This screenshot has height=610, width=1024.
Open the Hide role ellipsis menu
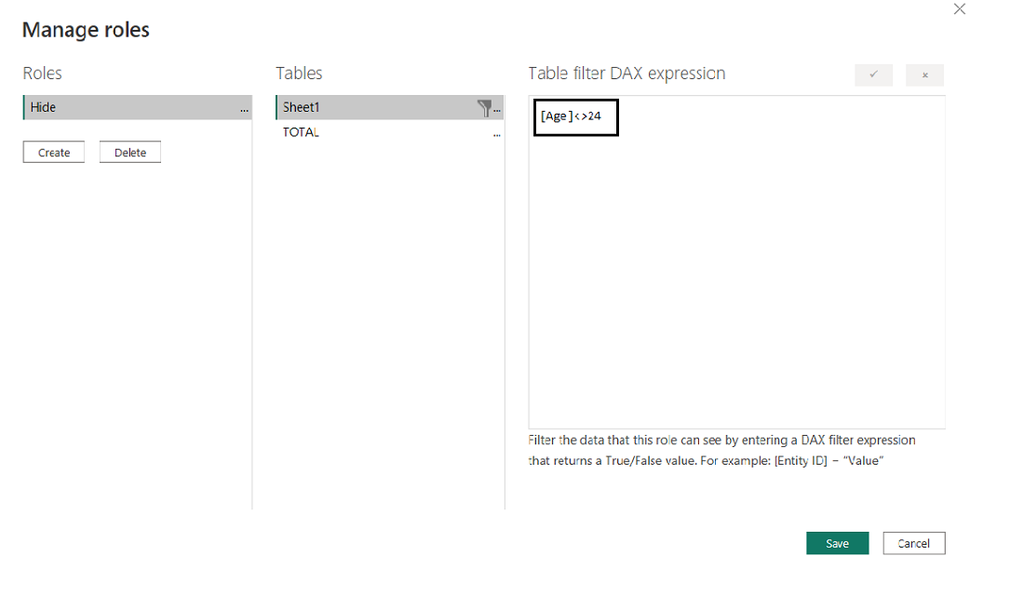click(245, 108)
